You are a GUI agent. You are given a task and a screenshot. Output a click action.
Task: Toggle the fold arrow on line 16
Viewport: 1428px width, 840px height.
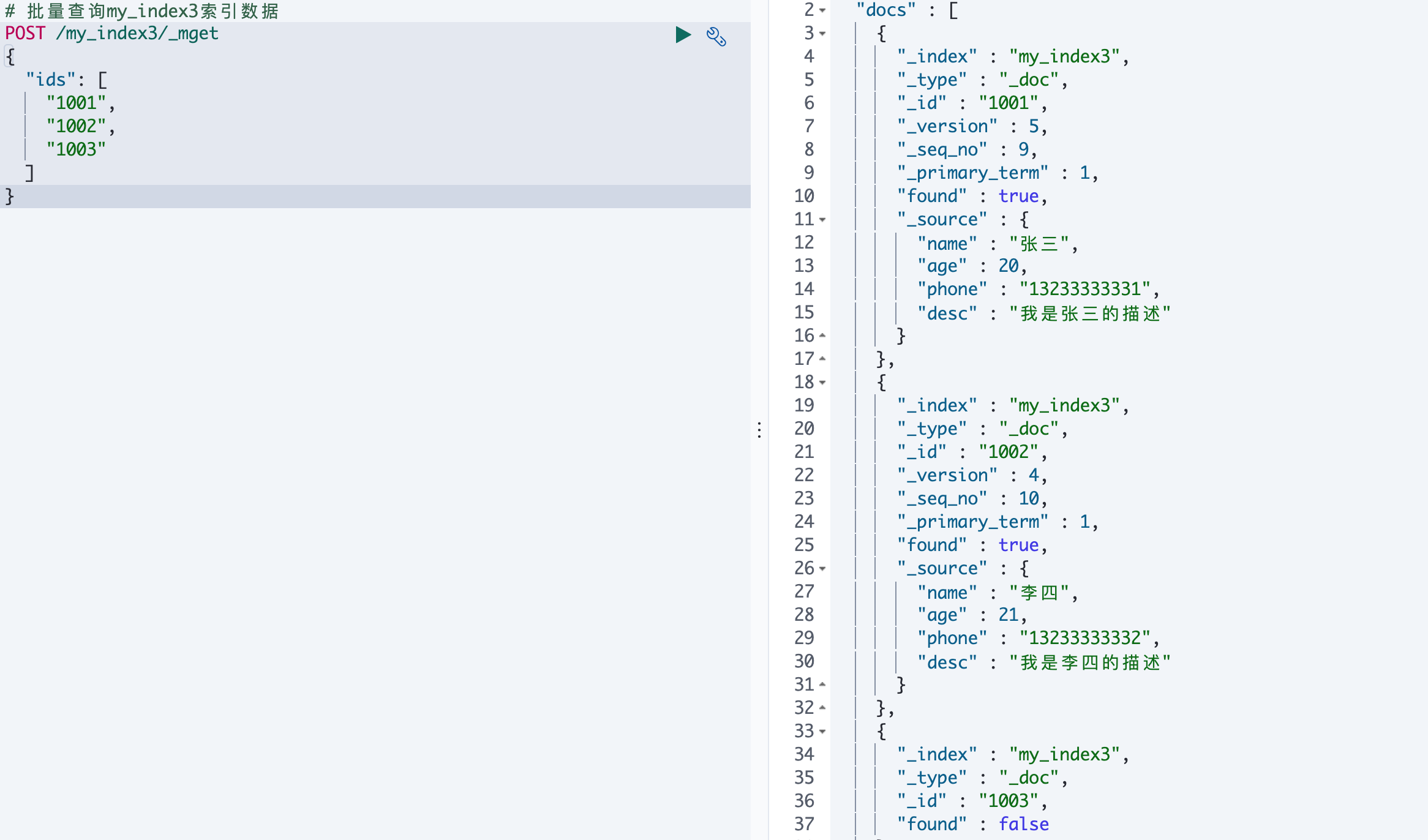click(822, 336)
